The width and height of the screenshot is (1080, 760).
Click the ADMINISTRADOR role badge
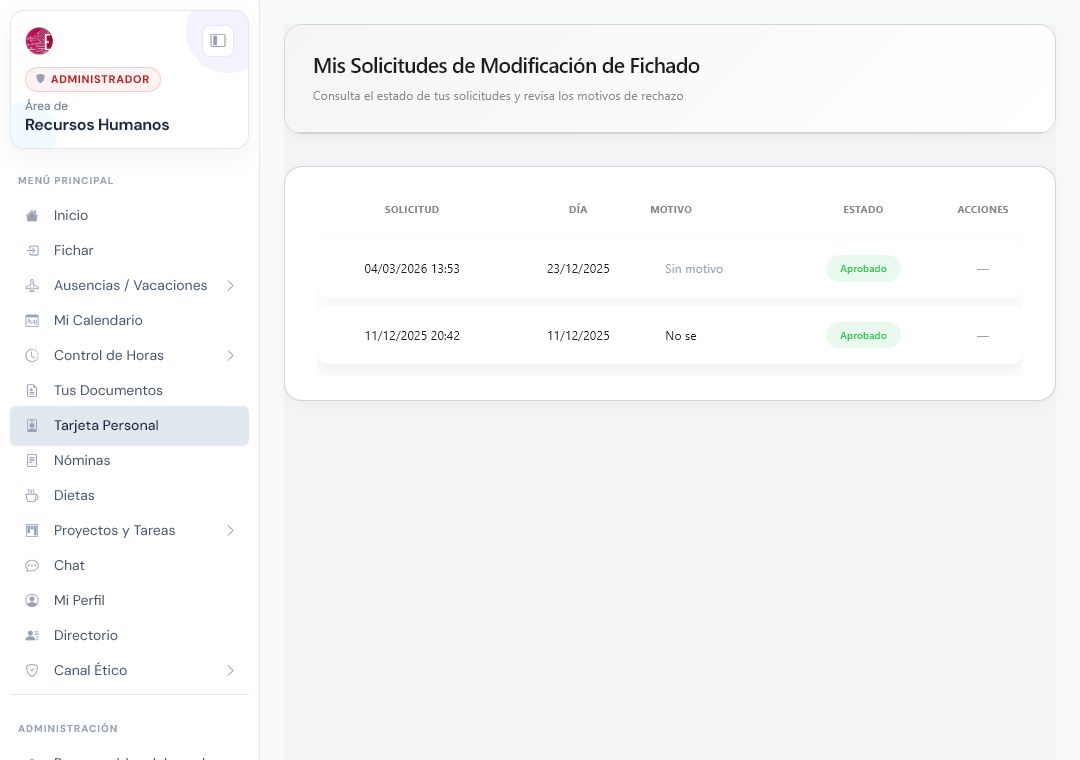pyautogui.click(x=93, y=79)
